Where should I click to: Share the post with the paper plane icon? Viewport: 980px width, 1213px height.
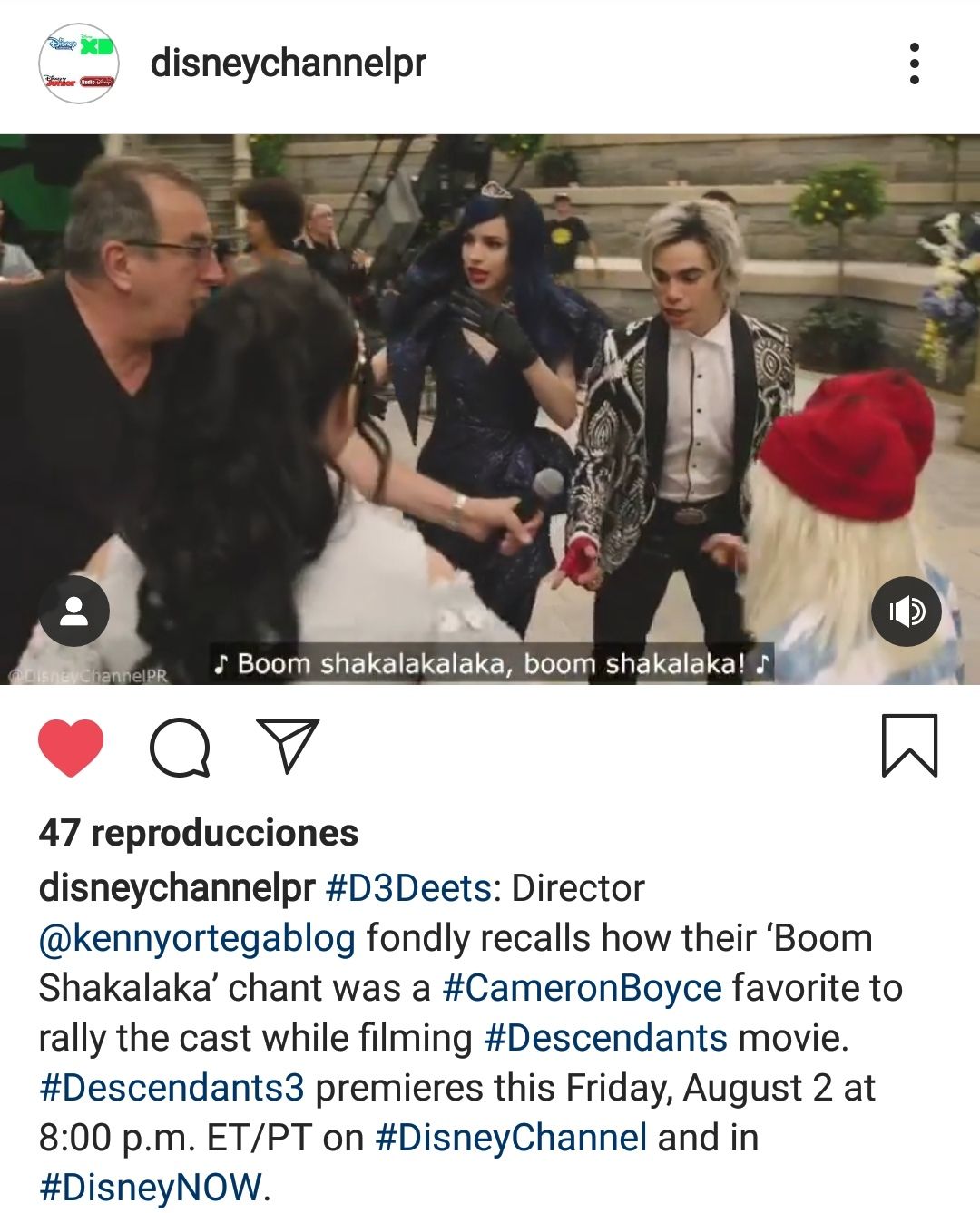click(x=288, y=746)
